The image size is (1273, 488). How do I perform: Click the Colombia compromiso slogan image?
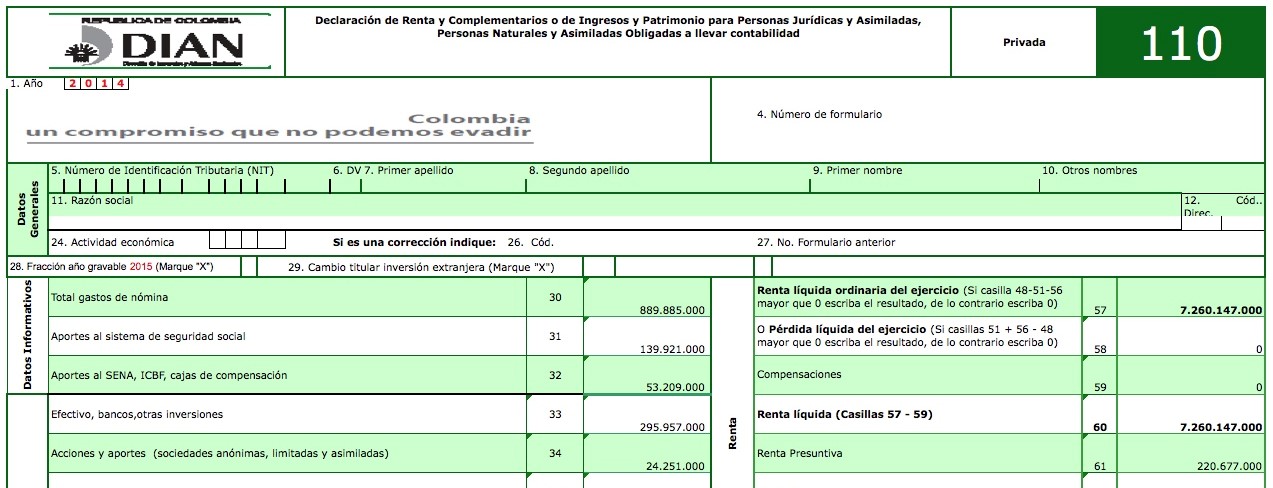coord(278,126)
